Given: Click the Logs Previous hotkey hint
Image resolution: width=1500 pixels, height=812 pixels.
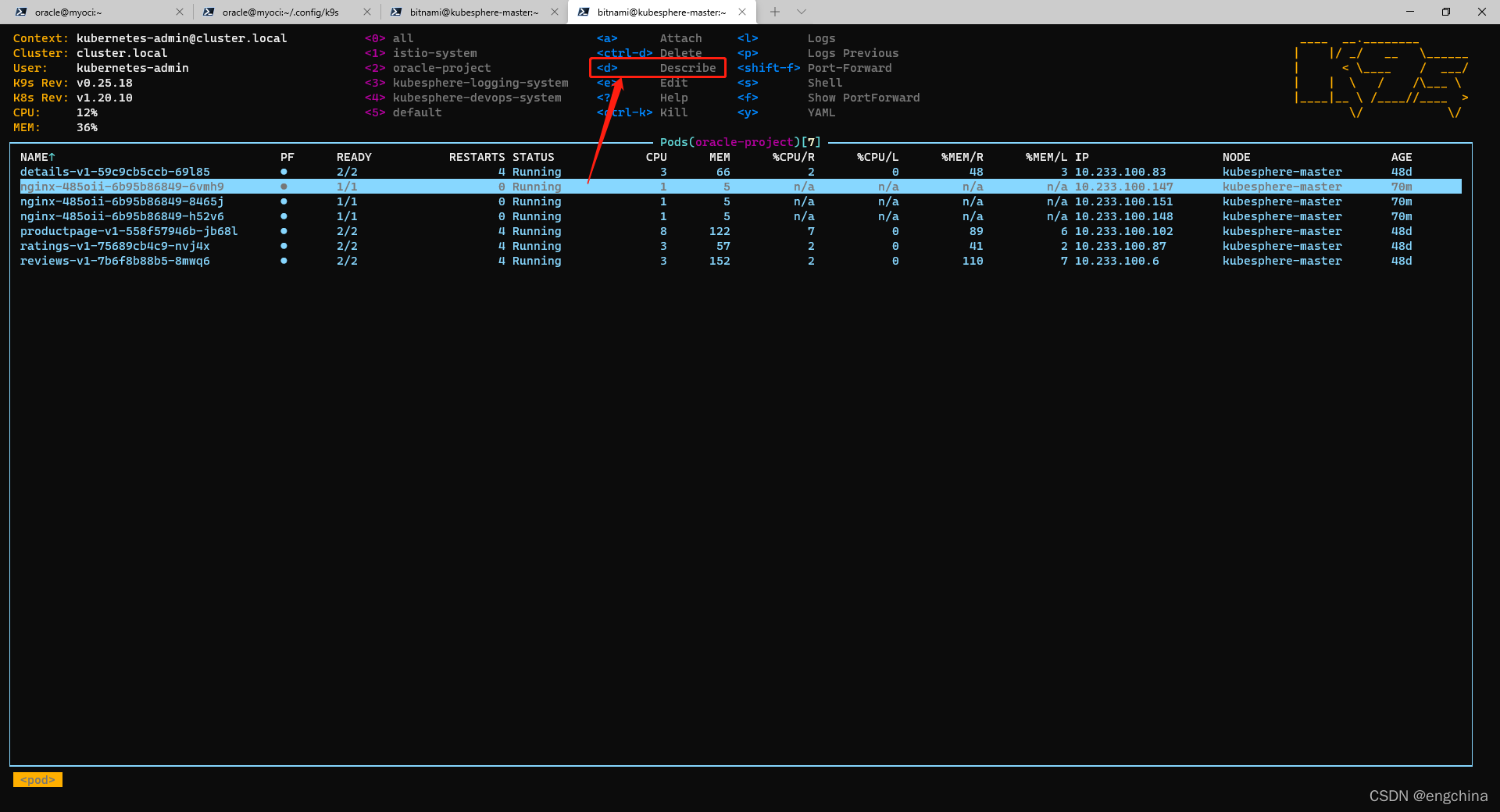Looking at the screenshot, I should tap(818, 53).
